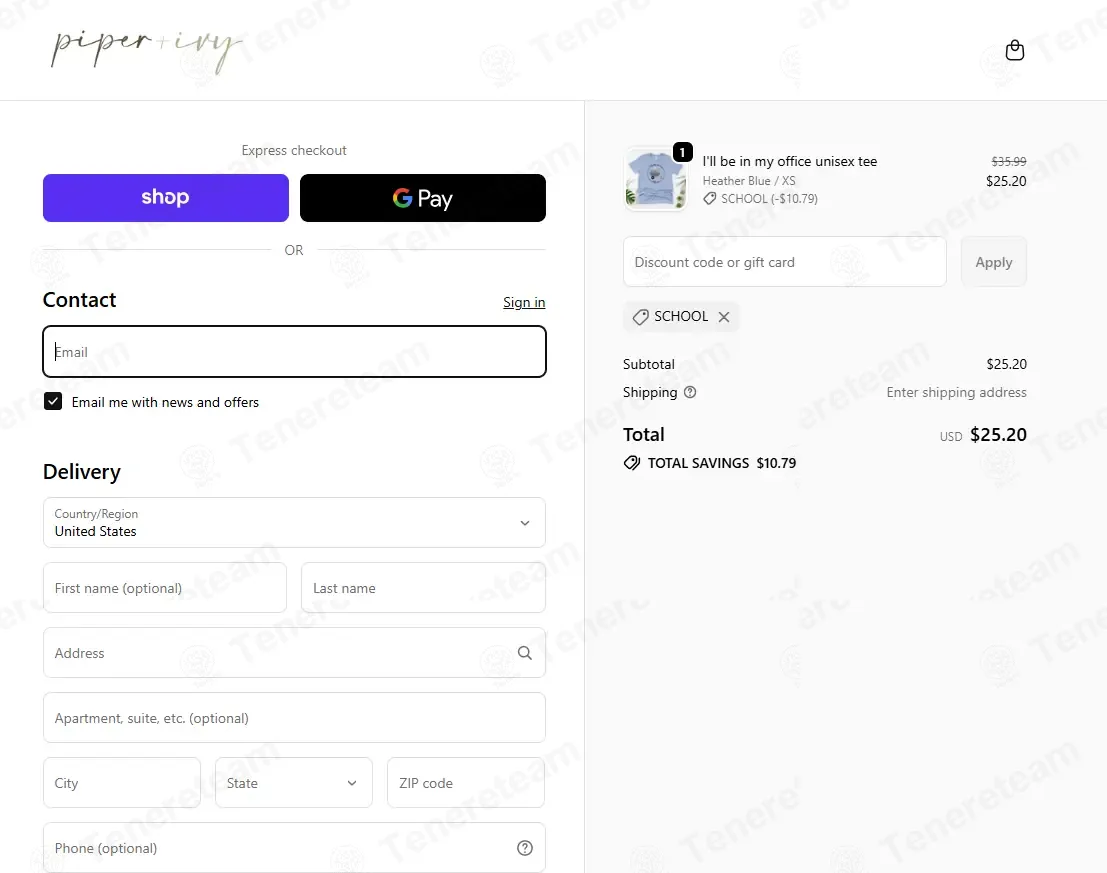Click the First name (optional) field

tap(165, 588)
